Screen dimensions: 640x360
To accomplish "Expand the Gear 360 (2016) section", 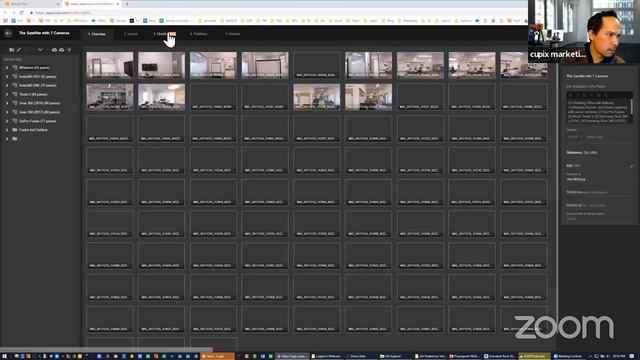I will coord(7,103).
